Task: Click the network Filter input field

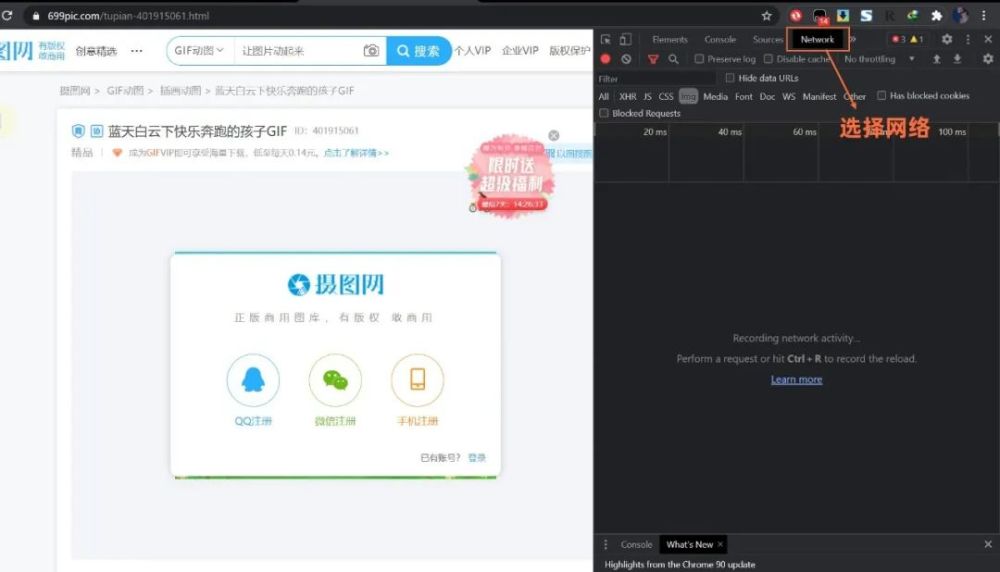Action: 657,78
